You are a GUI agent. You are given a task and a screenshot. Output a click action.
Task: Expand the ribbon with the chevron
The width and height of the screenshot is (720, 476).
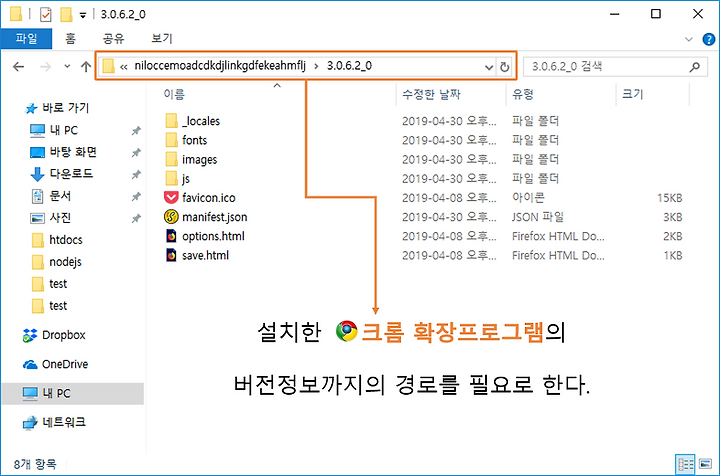pyautogui.click(x=689, y=39)
